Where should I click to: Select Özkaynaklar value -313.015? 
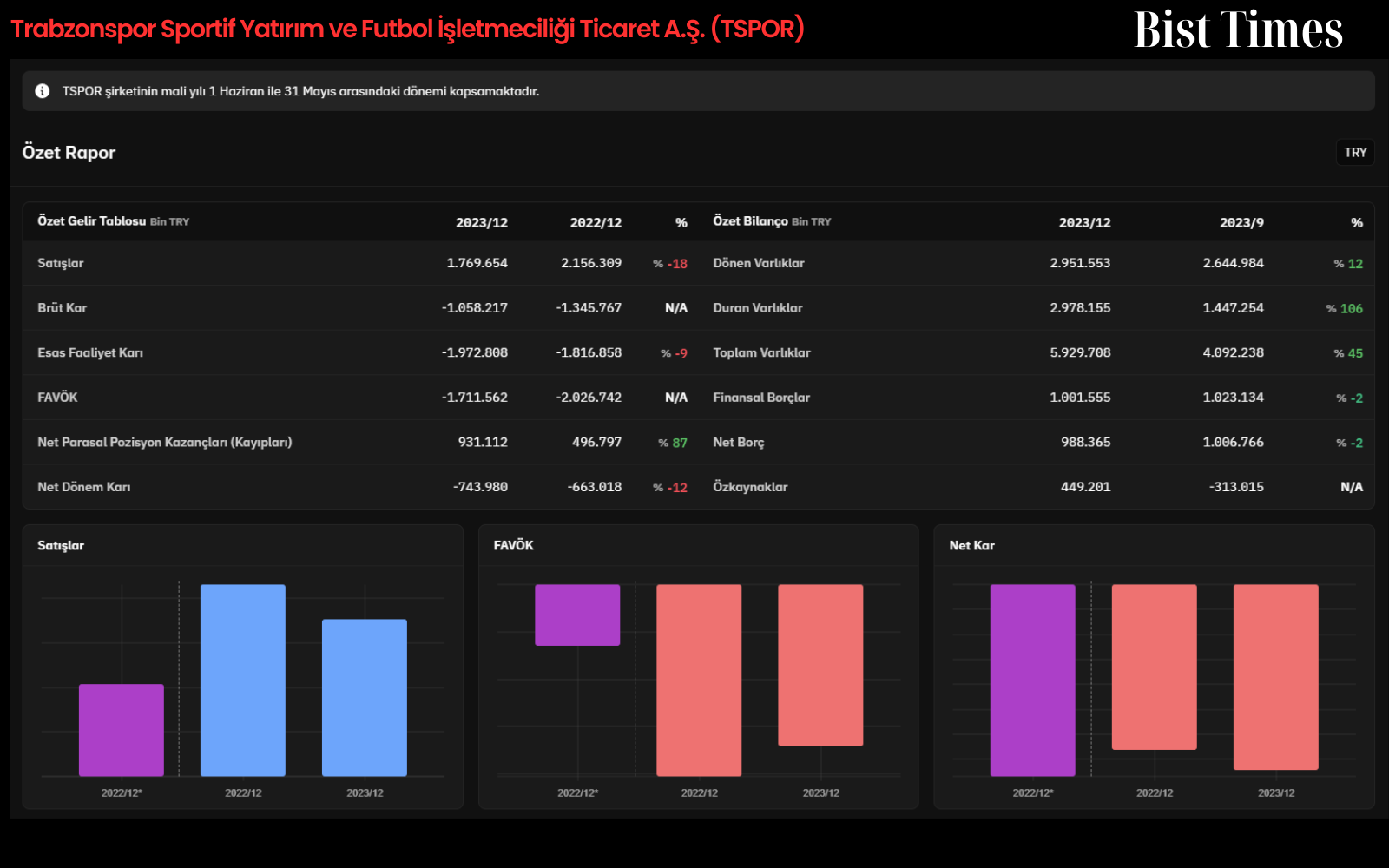pos(1236,487)
